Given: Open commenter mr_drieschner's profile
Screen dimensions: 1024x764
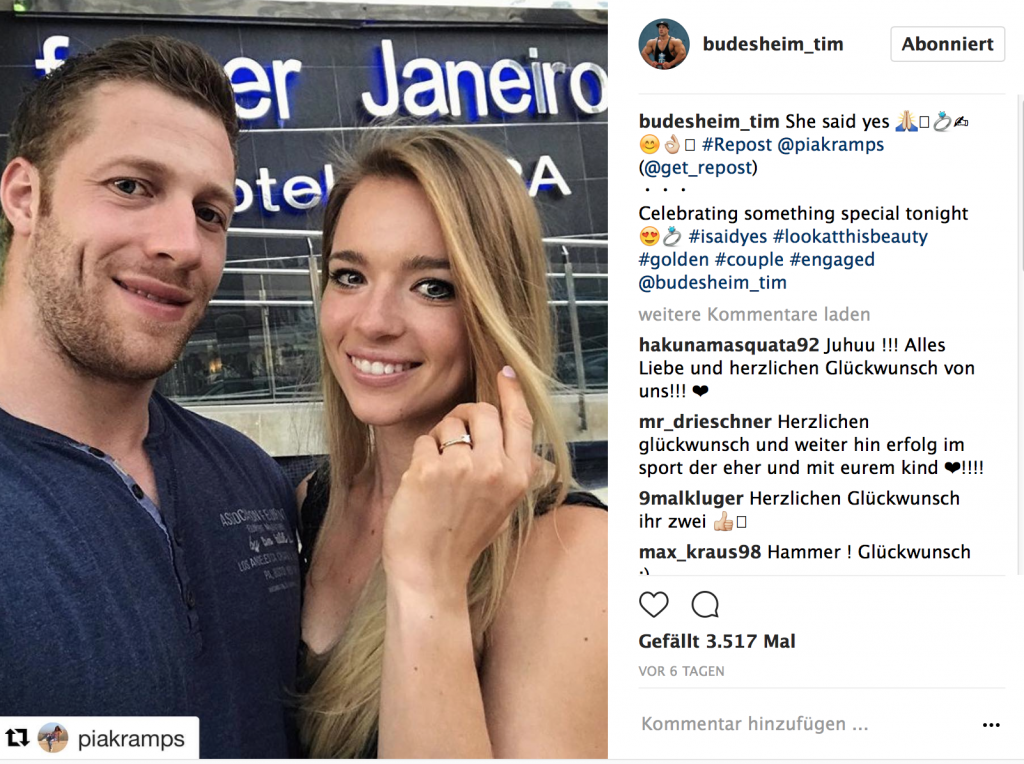Looking at the screenshot, I should (705, 422).
